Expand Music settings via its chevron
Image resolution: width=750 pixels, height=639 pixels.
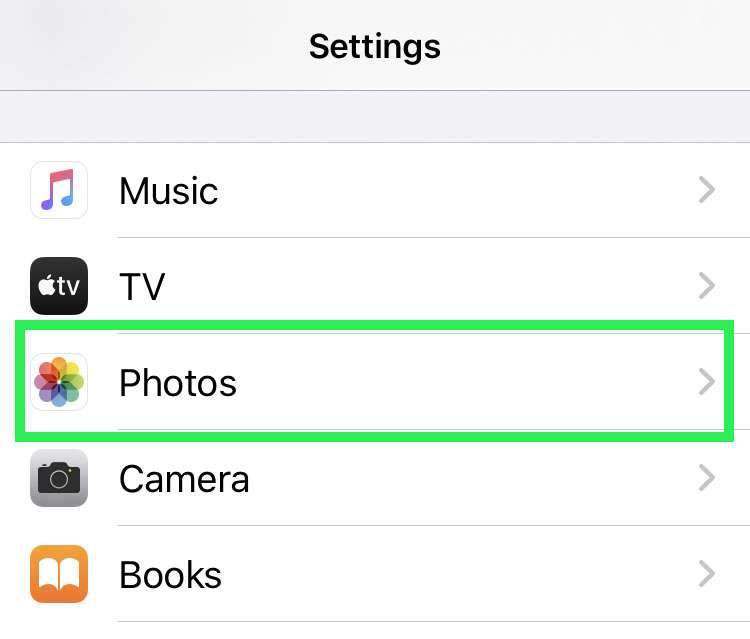tap(706, 190)
